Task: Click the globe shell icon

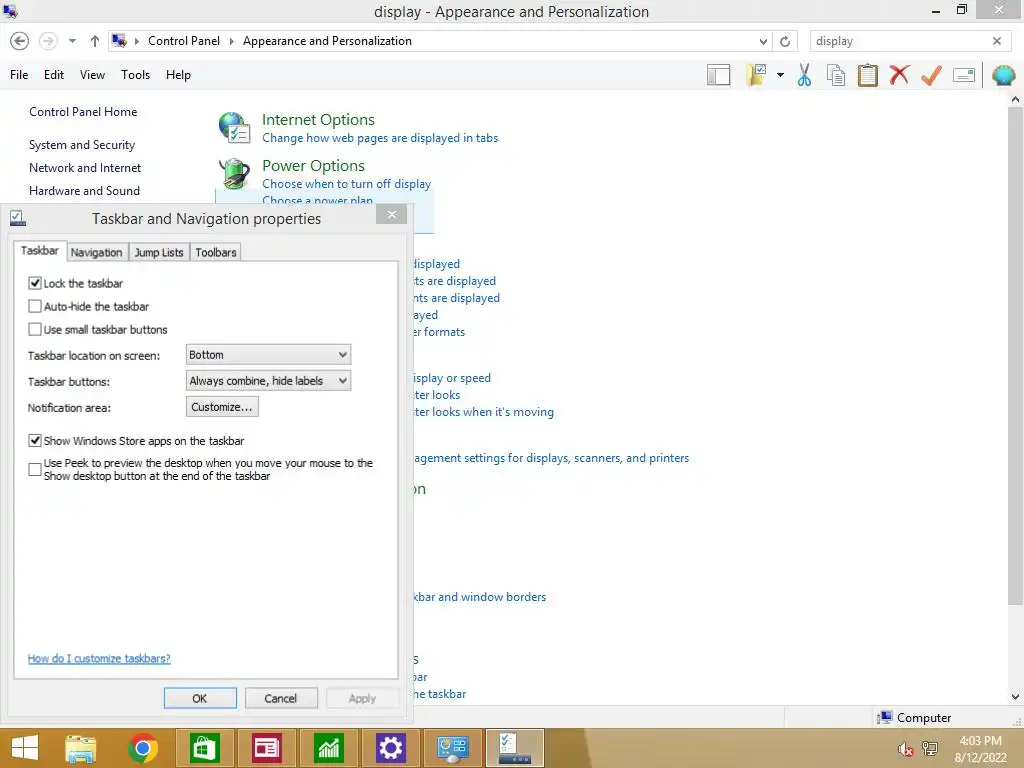Action: pos(1003,75)
